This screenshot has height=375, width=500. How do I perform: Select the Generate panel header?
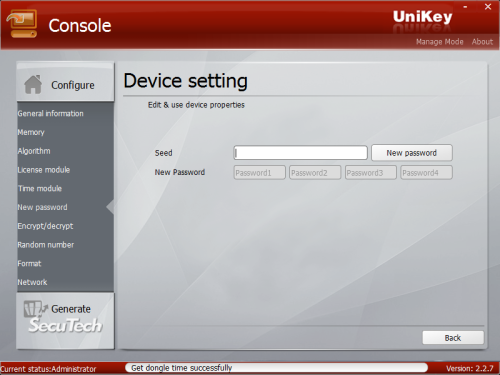pos(65,321)
